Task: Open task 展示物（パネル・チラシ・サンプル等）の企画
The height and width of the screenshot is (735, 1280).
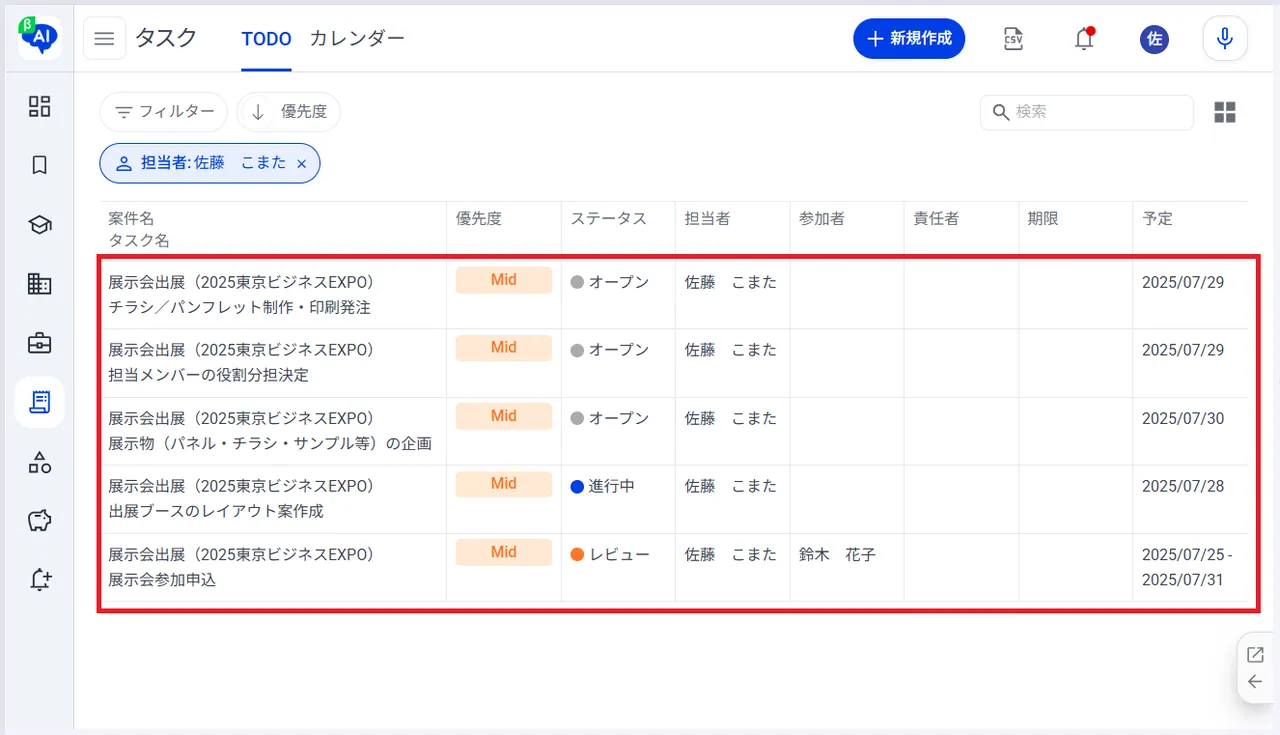Action: [270, 443]
